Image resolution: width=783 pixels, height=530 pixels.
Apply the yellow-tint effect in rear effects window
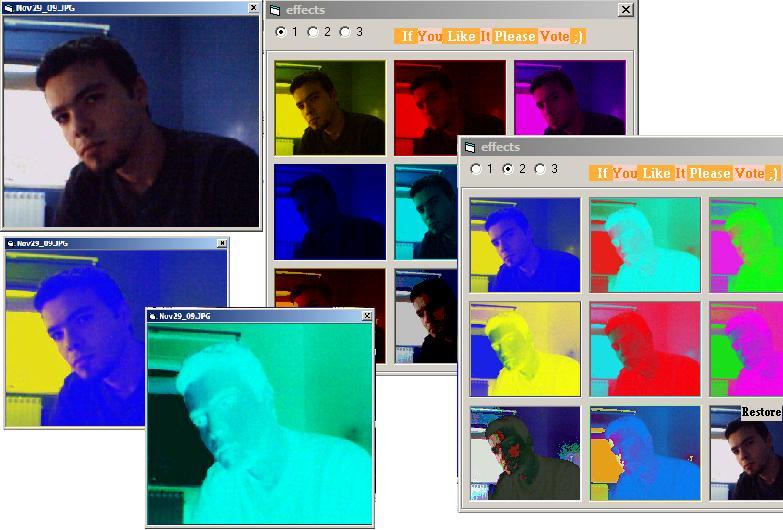click(x=330, y=107)
